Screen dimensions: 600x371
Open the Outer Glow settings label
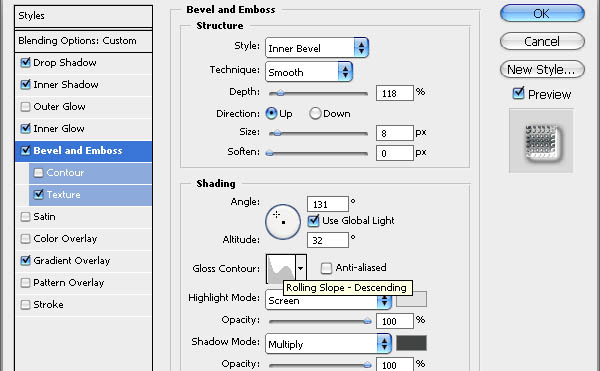tap(59, 106)
